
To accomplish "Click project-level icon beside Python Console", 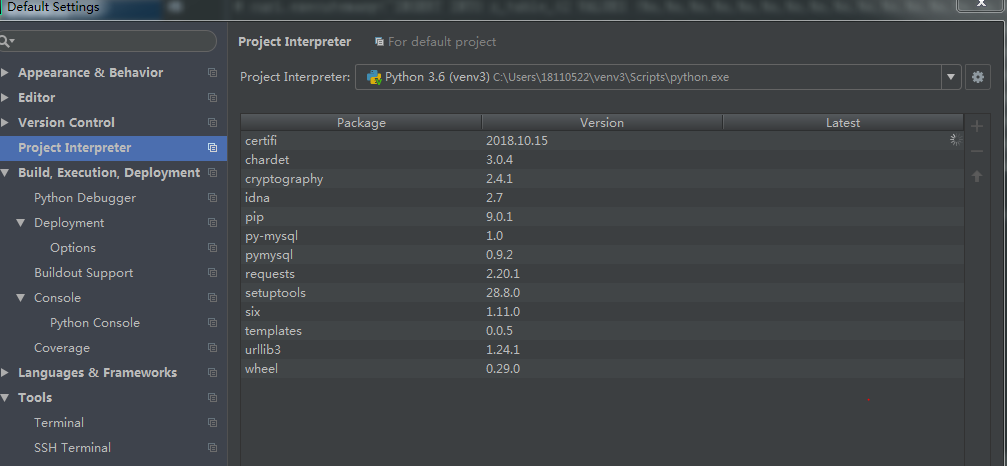I will 213,323.
